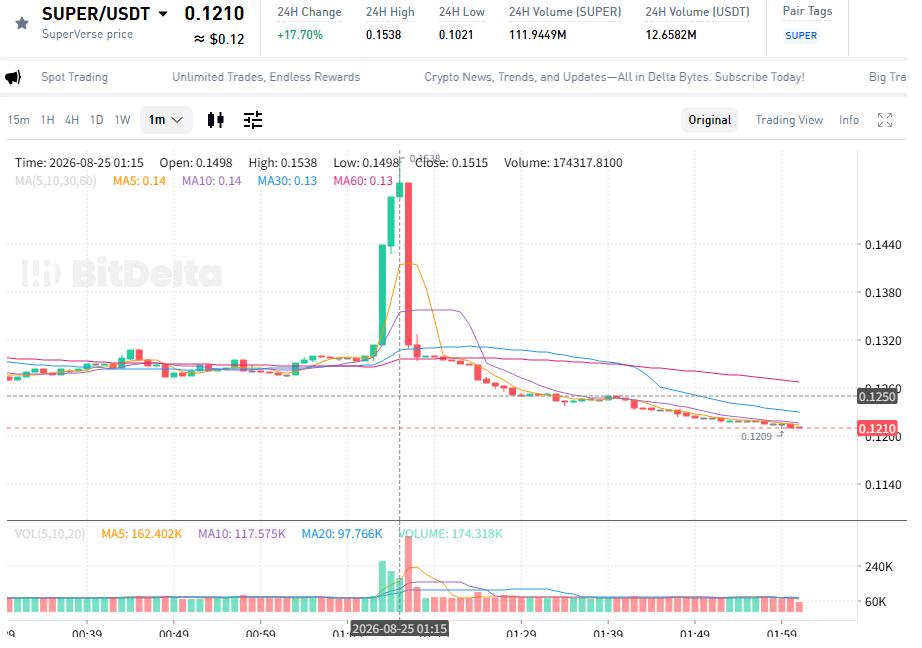The height and width of the screenshot is (648, 922).
Task: Click the 0.1209 low price marker
Action: 756,436
